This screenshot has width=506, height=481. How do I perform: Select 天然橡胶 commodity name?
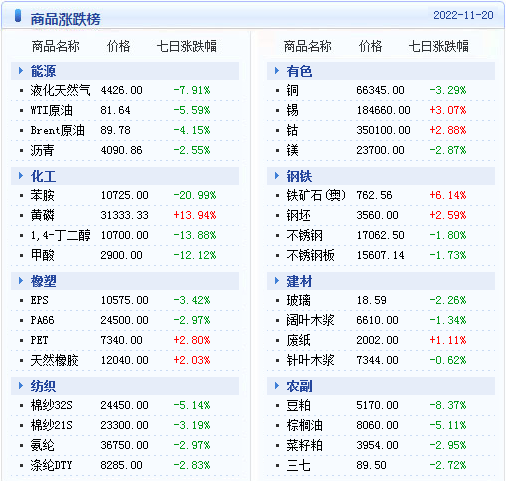pyautogui.click(x=54, y=360)
